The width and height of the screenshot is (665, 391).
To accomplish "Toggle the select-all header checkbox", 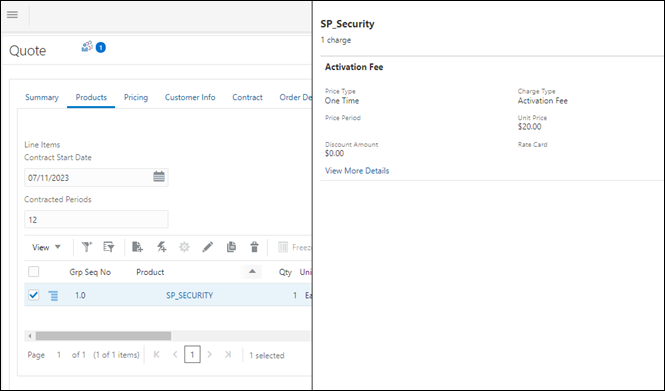I will (x=34, y=271).
